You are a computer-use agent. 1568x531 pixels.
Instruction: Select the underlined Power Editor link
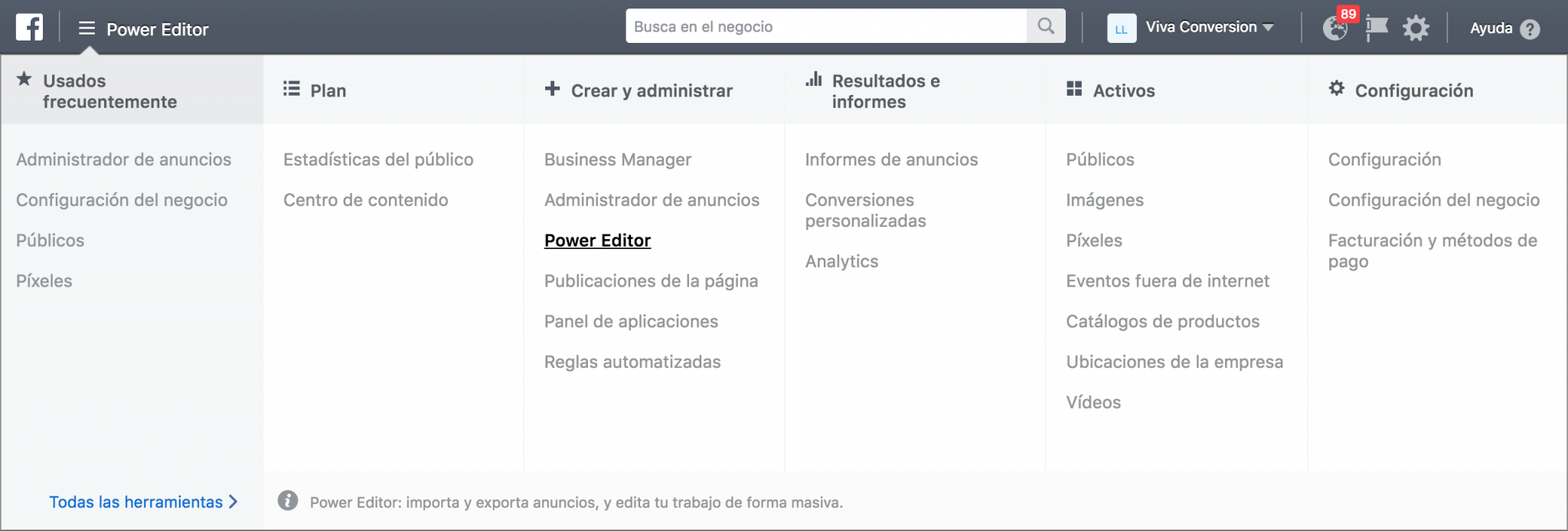pos(597,241)
